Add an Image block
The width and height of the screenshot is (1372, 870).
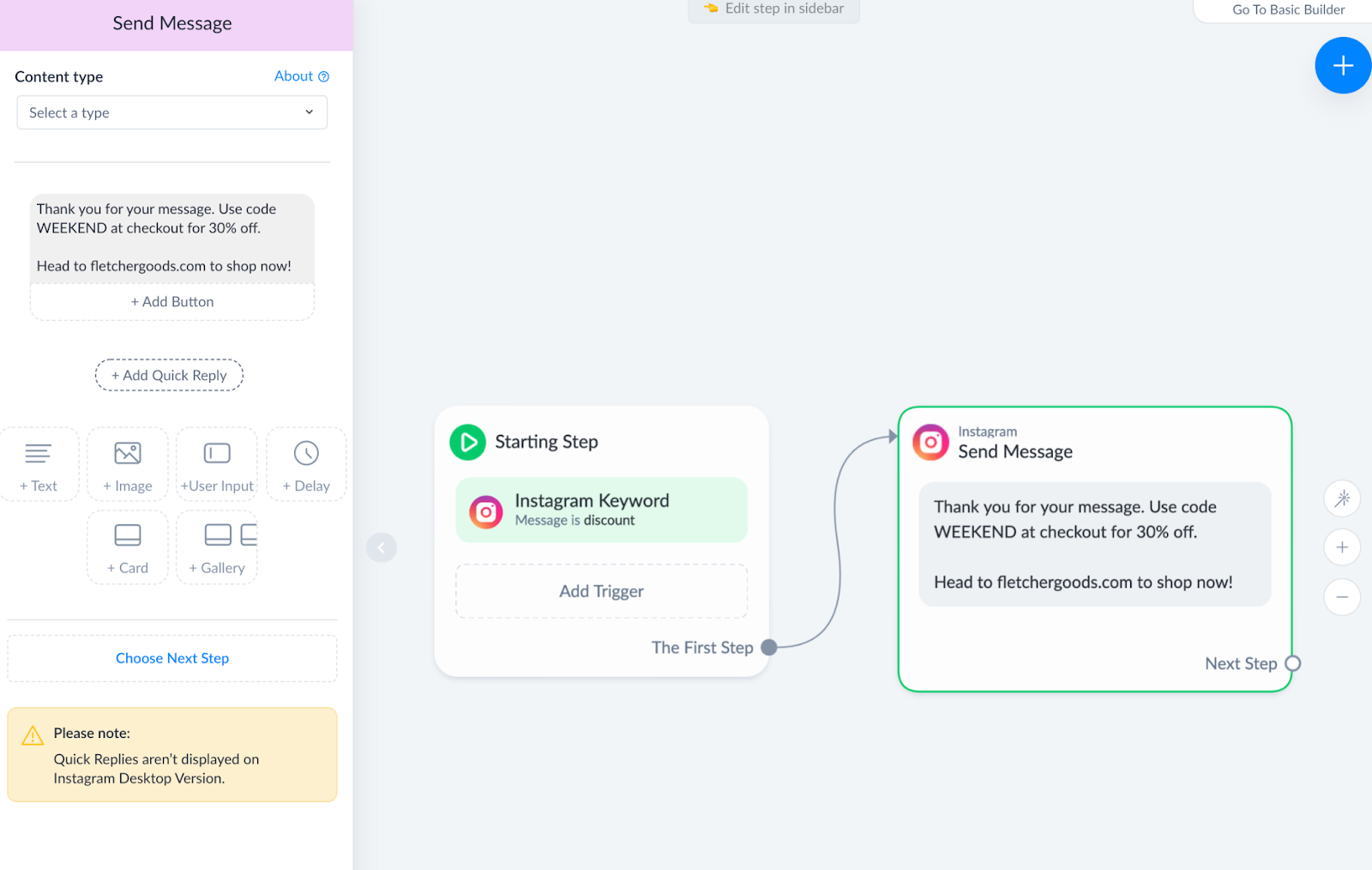[x=128, y=465]
